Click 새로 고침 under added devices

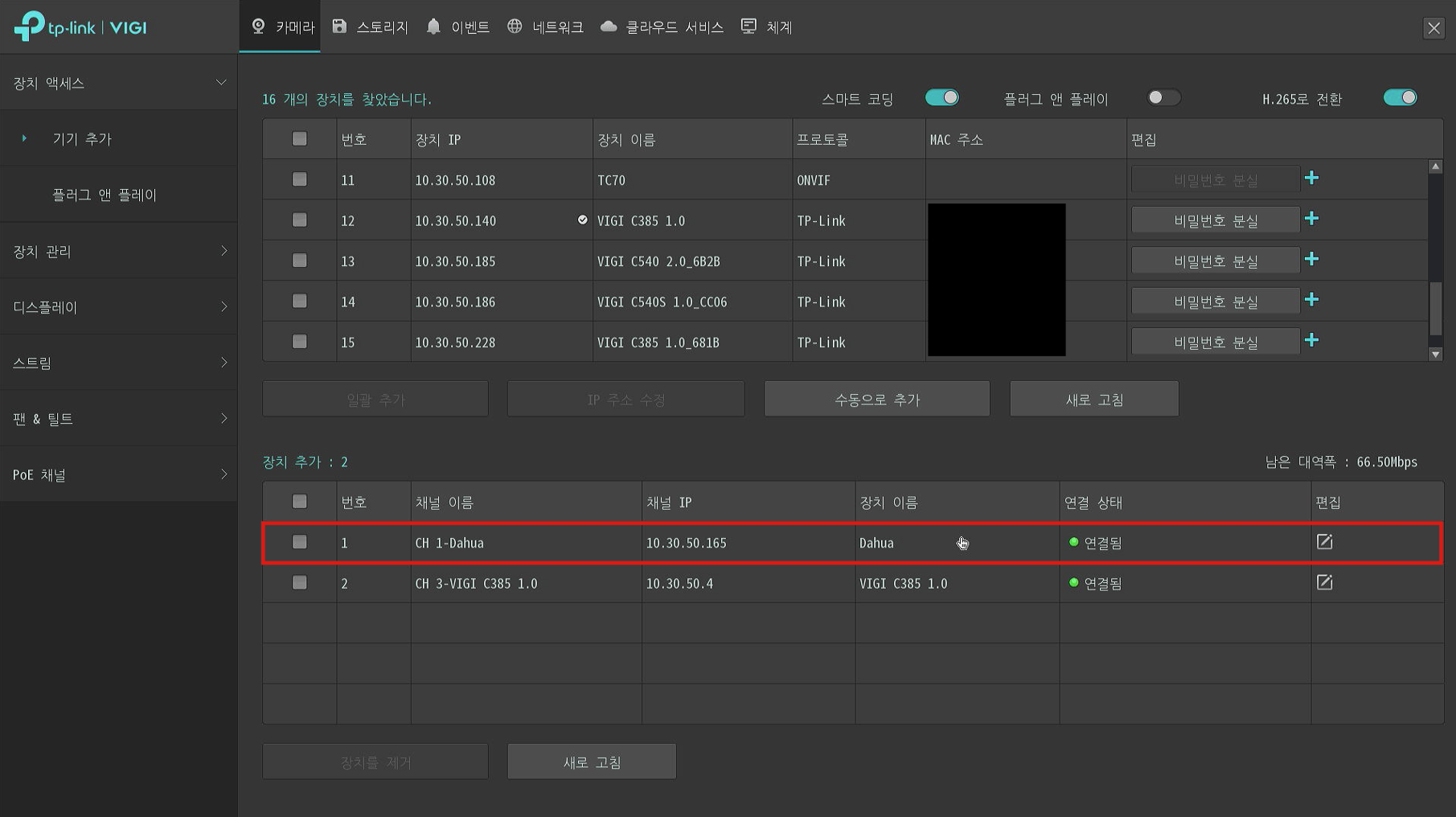[x=592, y=762]
